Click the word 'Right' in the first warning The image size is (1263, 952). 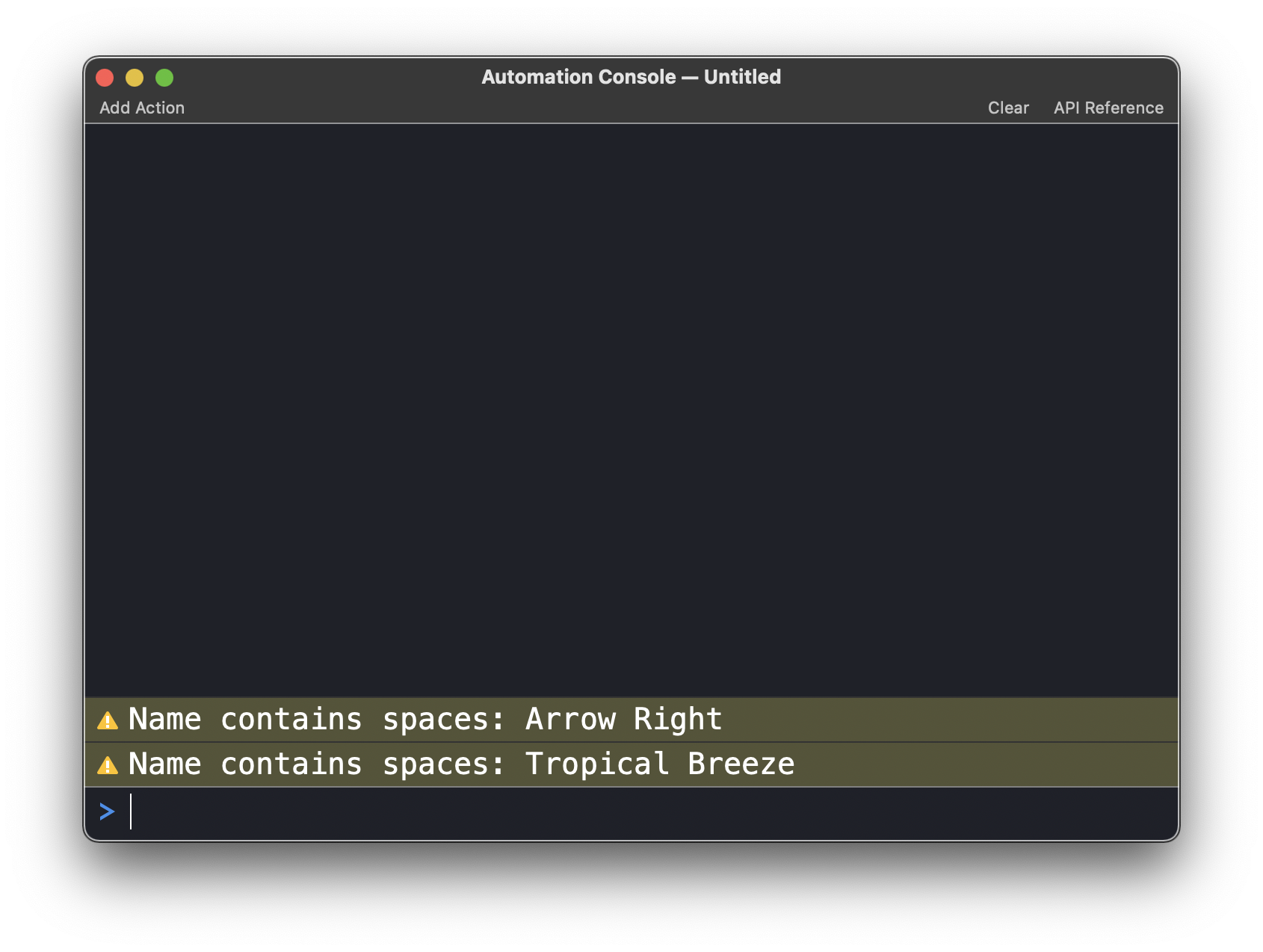tap(678, 720)
